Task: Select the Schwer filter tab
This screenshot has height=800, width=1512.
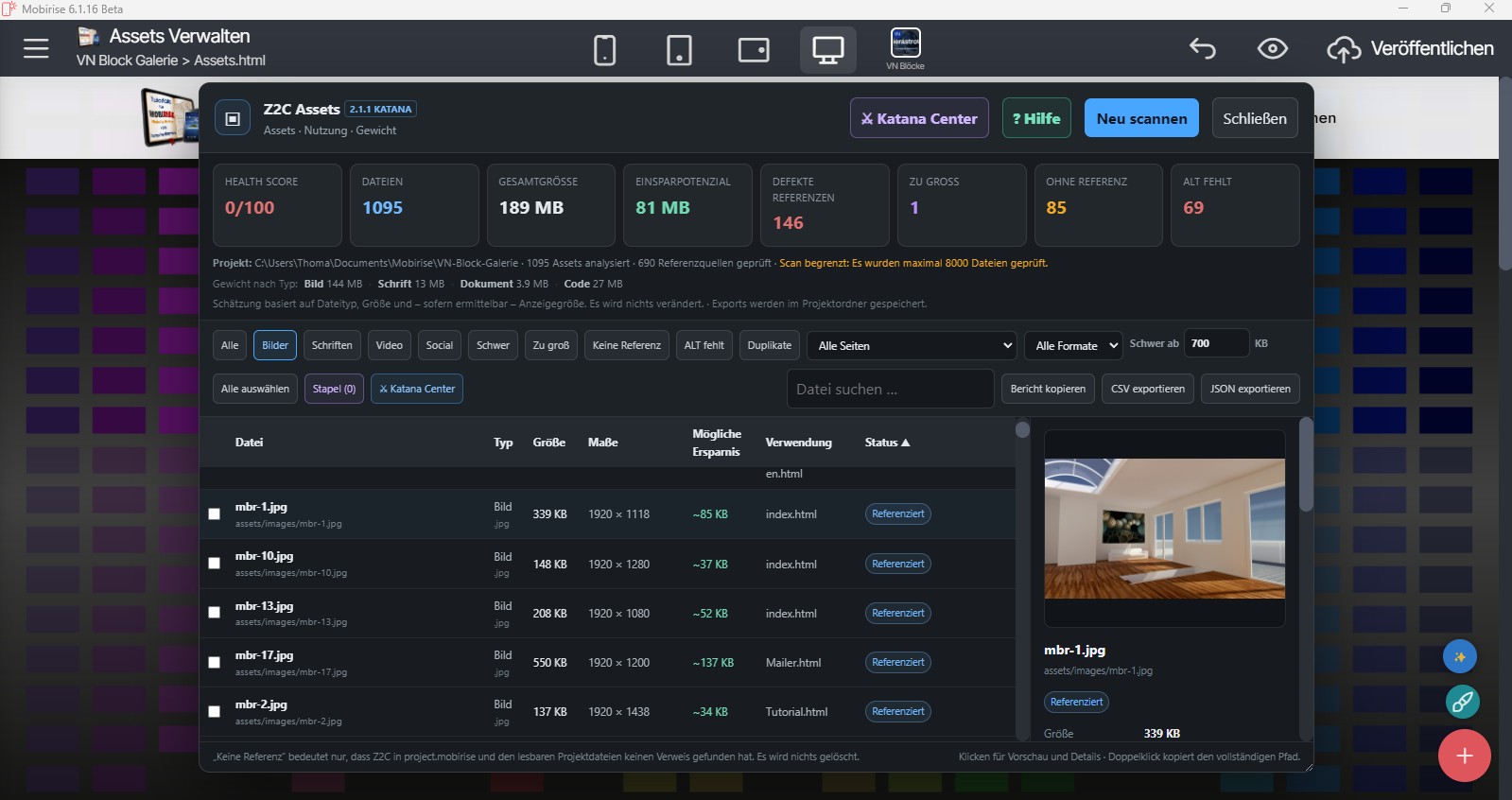Action: pyautogui.click(x=493, y=345)
